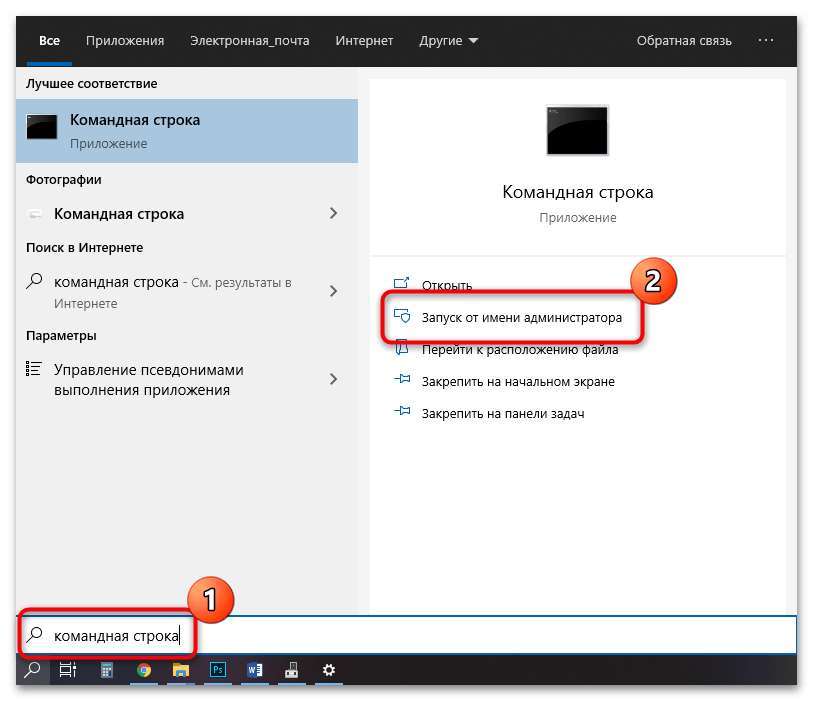Click Обратная связь link

pos(684,41)
